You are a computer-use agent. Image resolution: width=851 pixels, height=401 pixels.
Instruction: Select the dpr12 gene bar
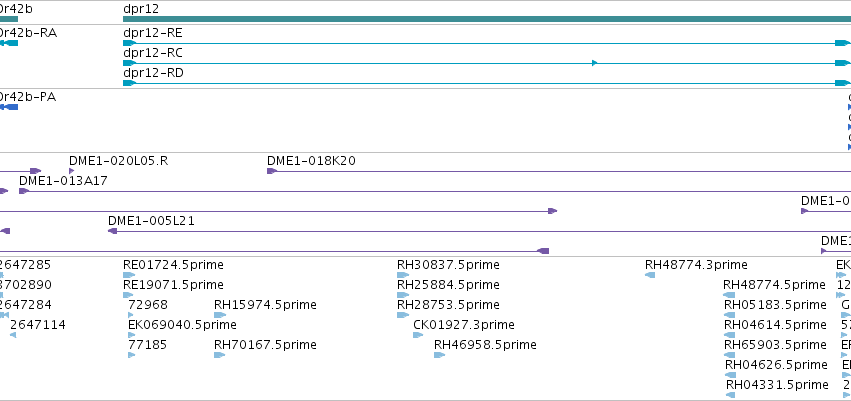click(x=487, y=19)
